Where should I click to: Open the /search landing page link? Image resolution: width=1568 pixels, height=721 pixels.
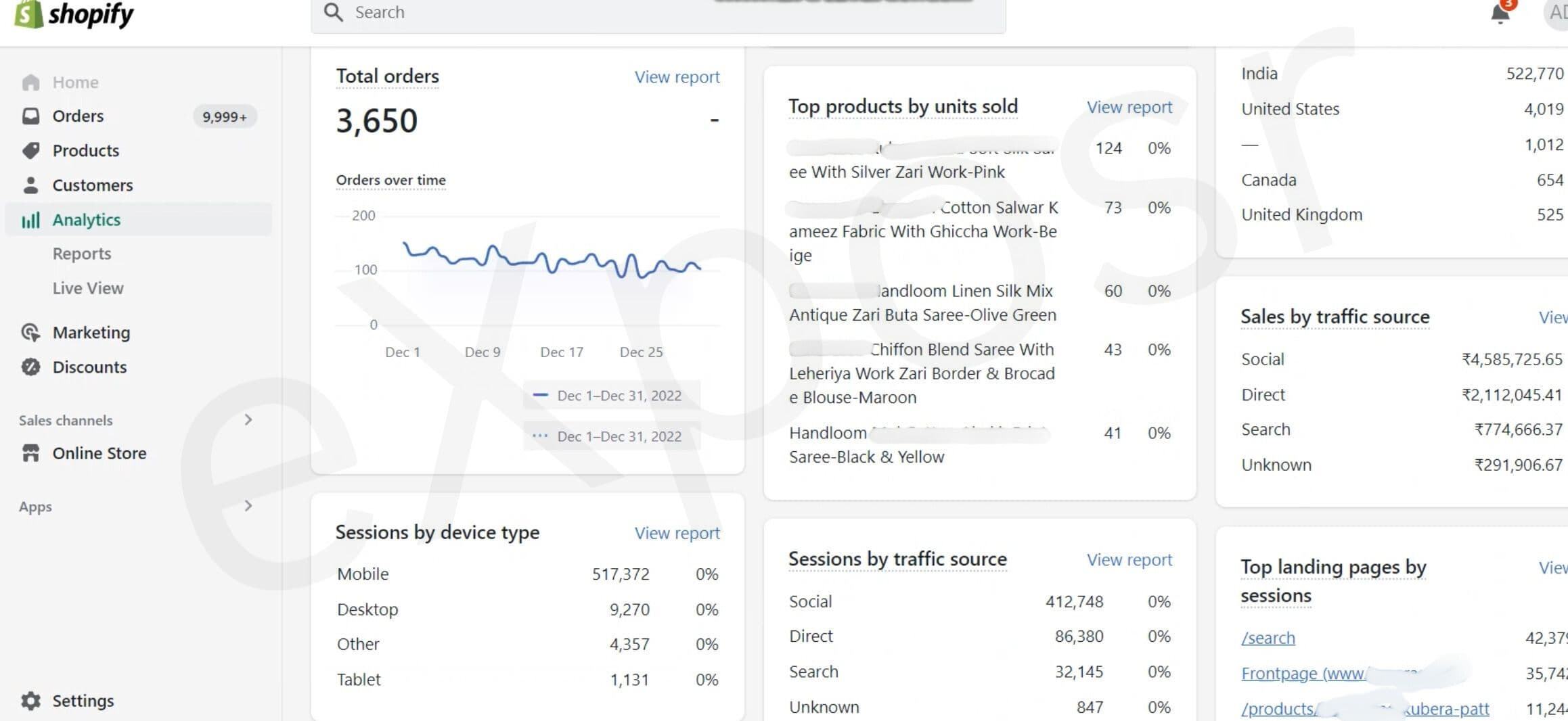pos(1268,638)
